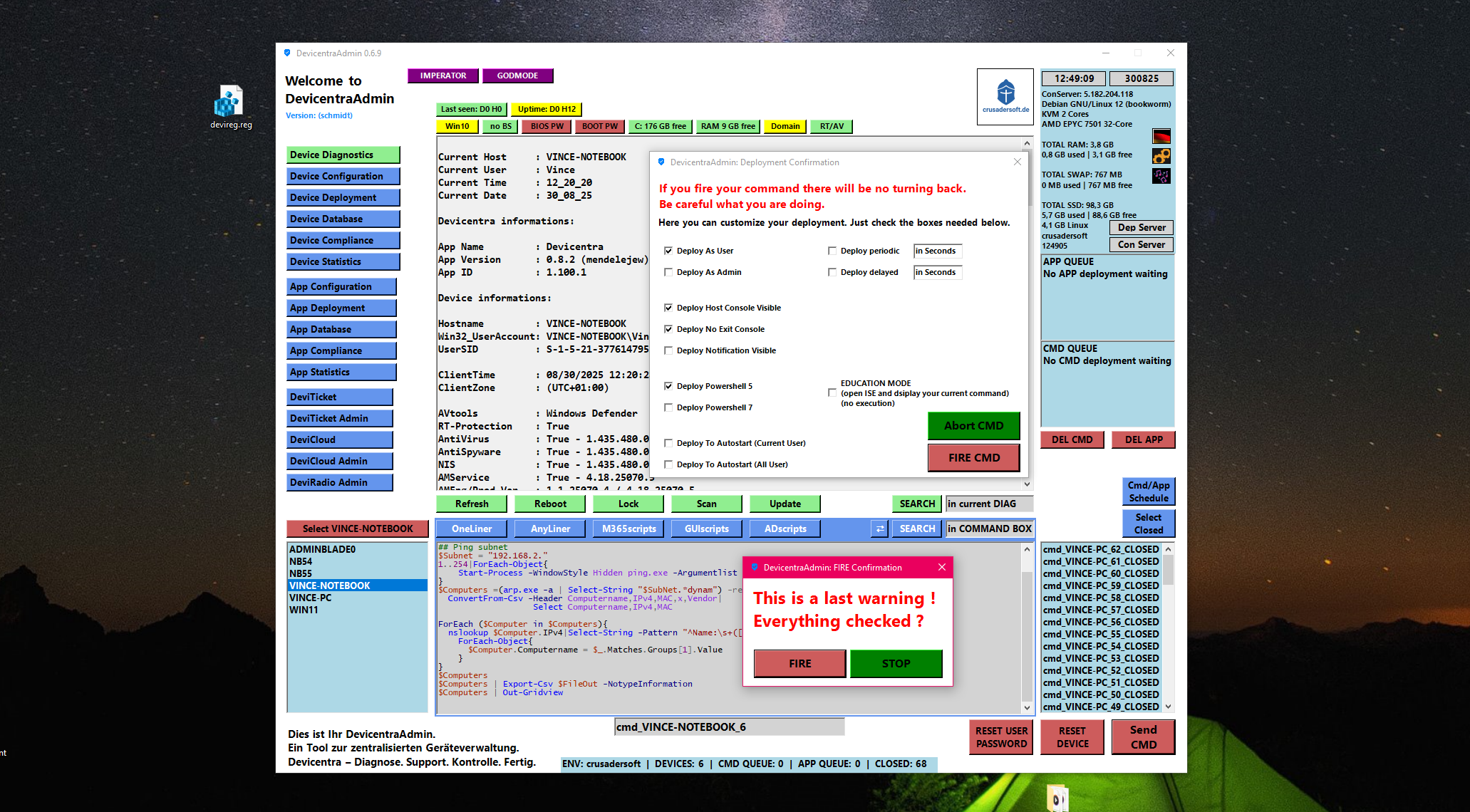Image resolution: width=1470 pixels, height=812 pixels.
Task: Open the GUIscripts tab
Action: [x=706, y=529]
